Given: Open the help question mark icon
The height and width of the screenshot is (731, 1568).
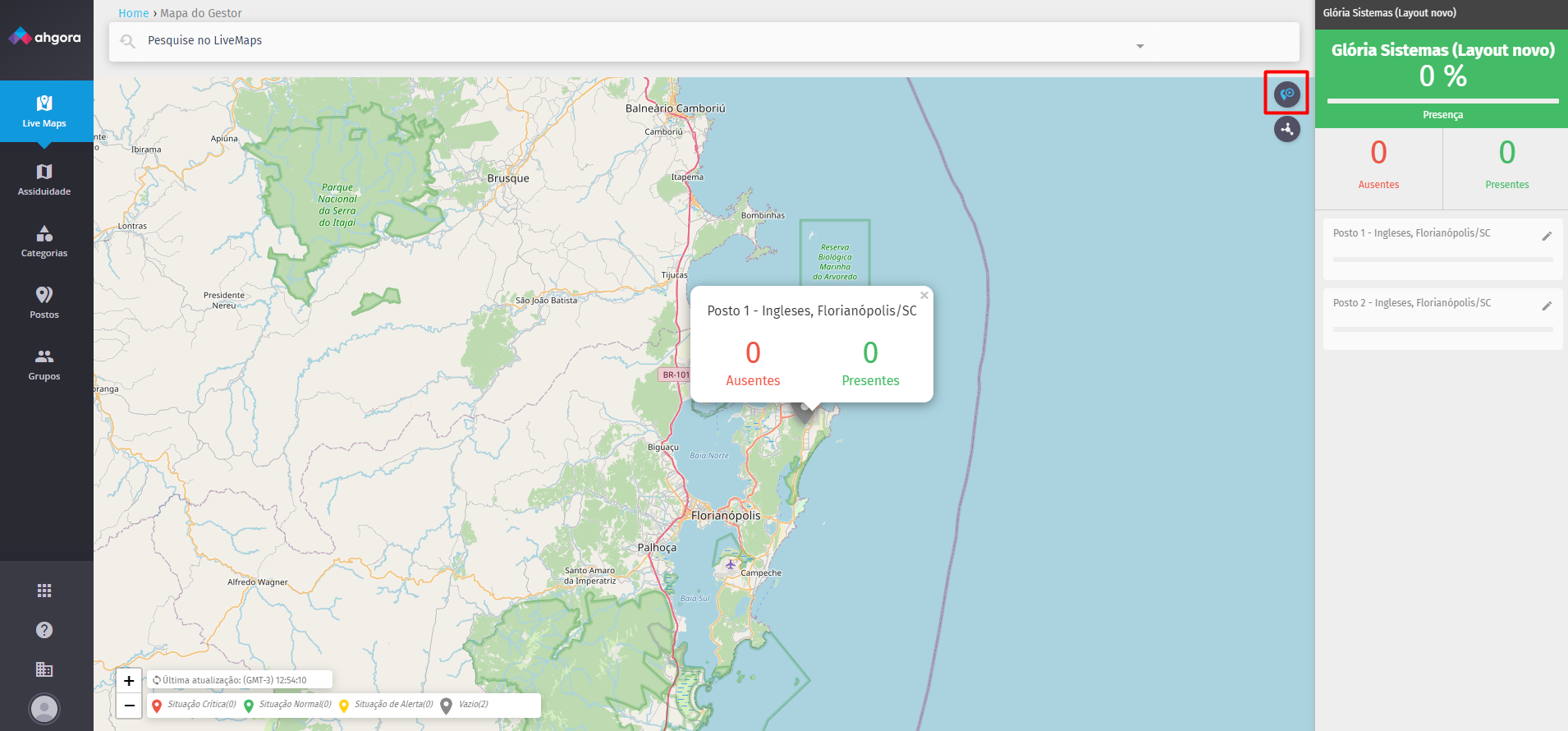Looking at the screenshot, I should click(44, 630).
